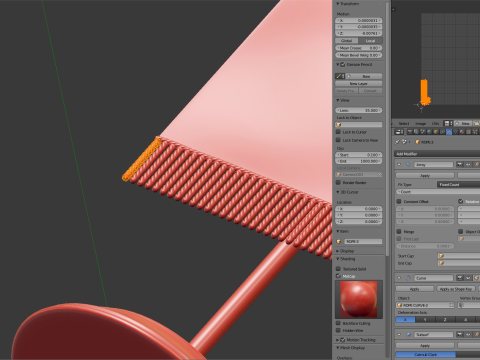Click the Matcap red sphere preview
Screen dimensions: 480x360
(x=359, y=299)
